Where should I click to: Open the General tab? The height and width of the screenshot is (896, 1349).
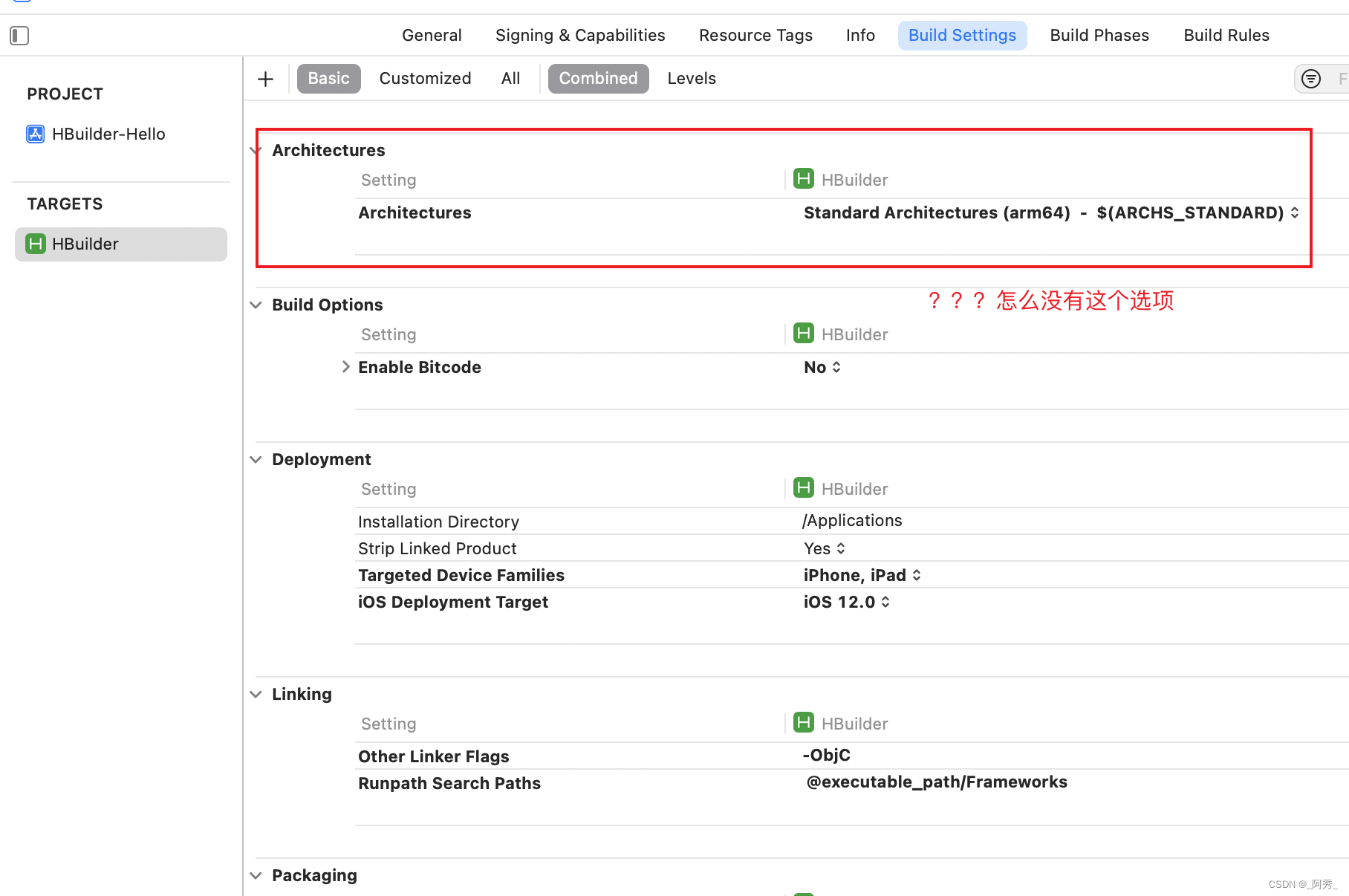[432, 36]
